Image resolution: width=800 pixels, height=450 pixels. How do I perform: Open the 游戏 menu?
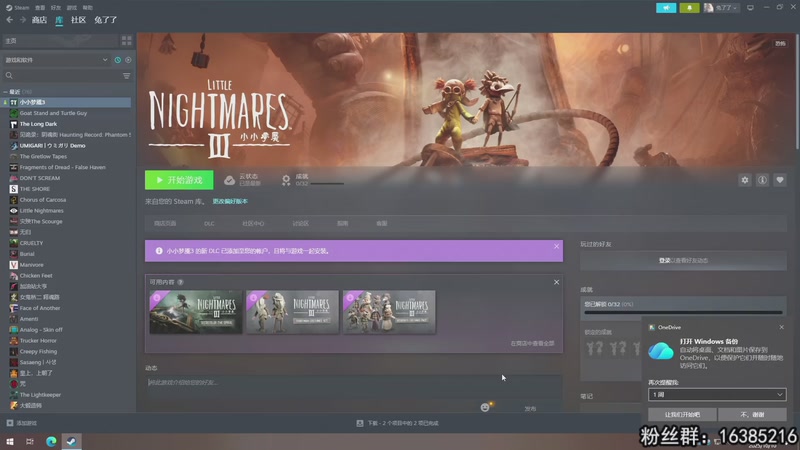coord(71,8)
